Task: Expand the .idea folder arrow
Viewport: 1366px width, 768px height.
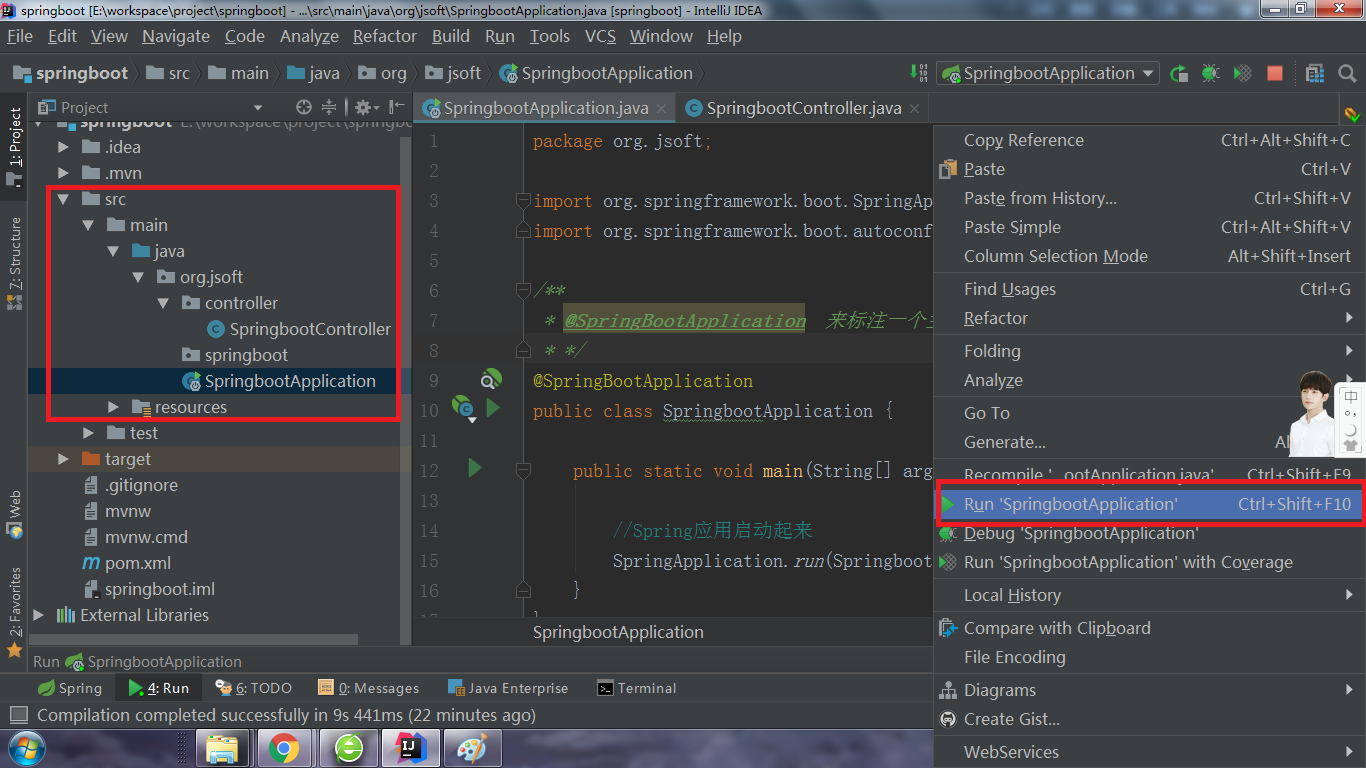Action: coord(64,147)
